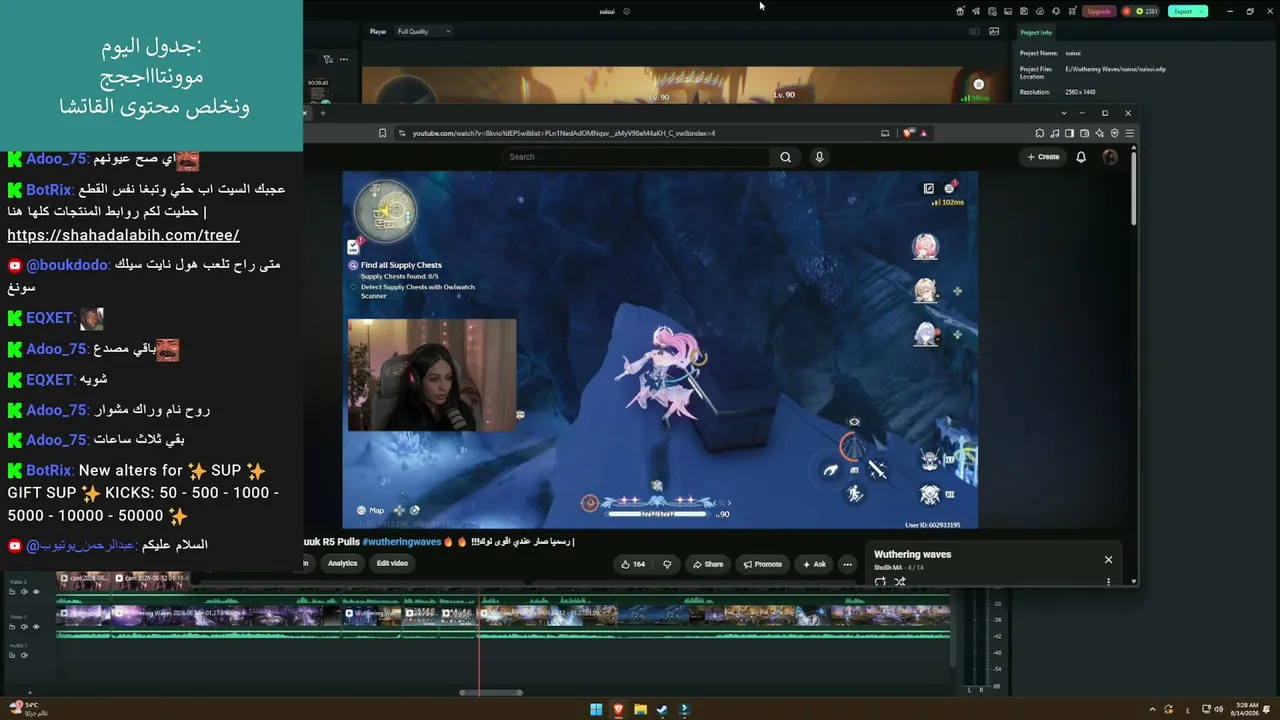Open a new browser tab with plus
This screenshot has width=1280, height=720.
click(323, 113)
